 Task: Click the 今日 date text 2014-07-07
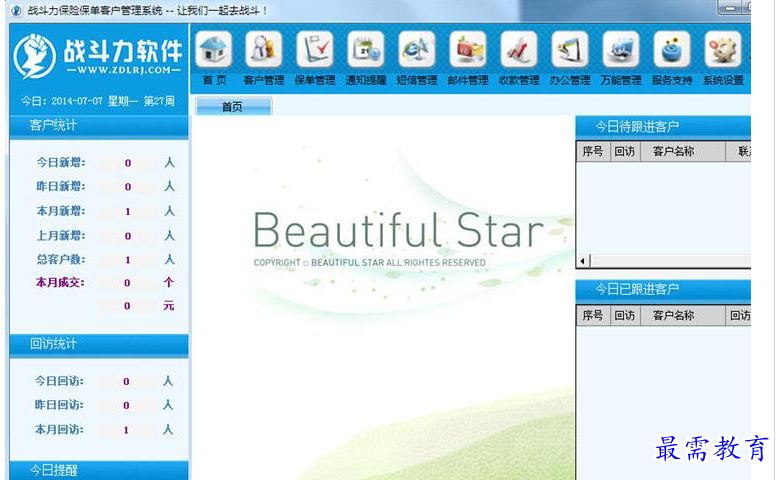(x=77, y=102)
